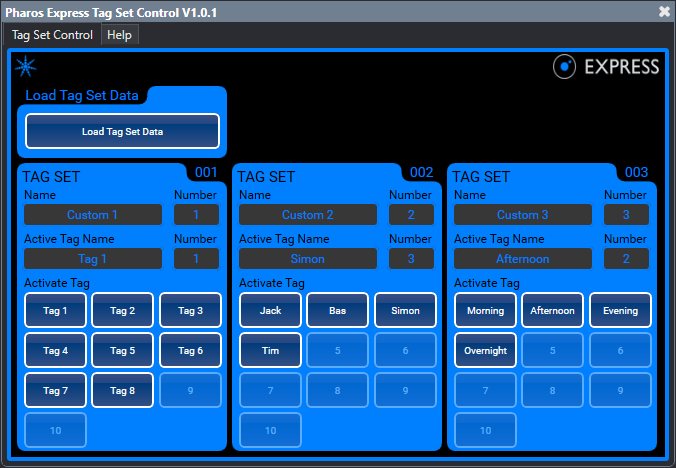Click Activate Tag label in tag set 002
The height and width of the screenshot is (468, 676).
click(272, 283)
